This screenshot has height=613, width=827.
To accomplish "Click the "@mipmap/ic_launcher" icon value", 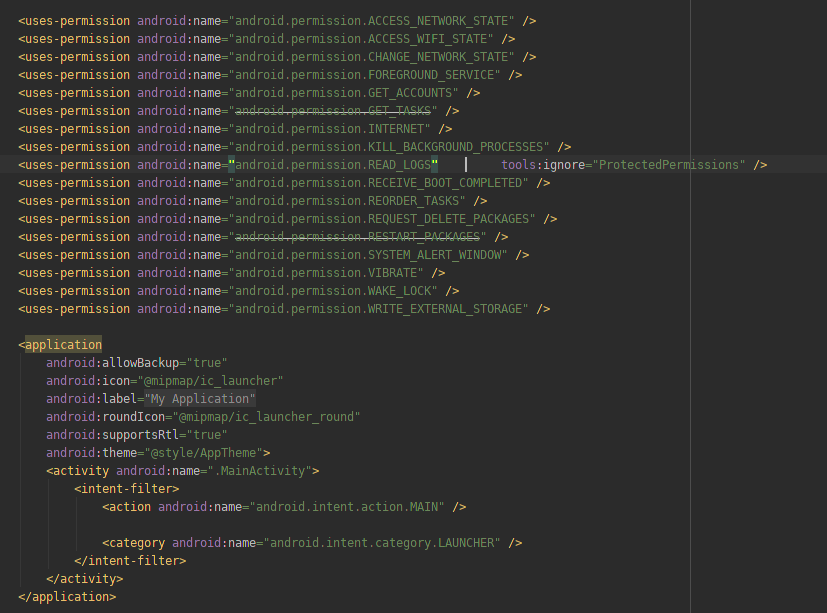I will pyautogui.click(x=210, y=380).
